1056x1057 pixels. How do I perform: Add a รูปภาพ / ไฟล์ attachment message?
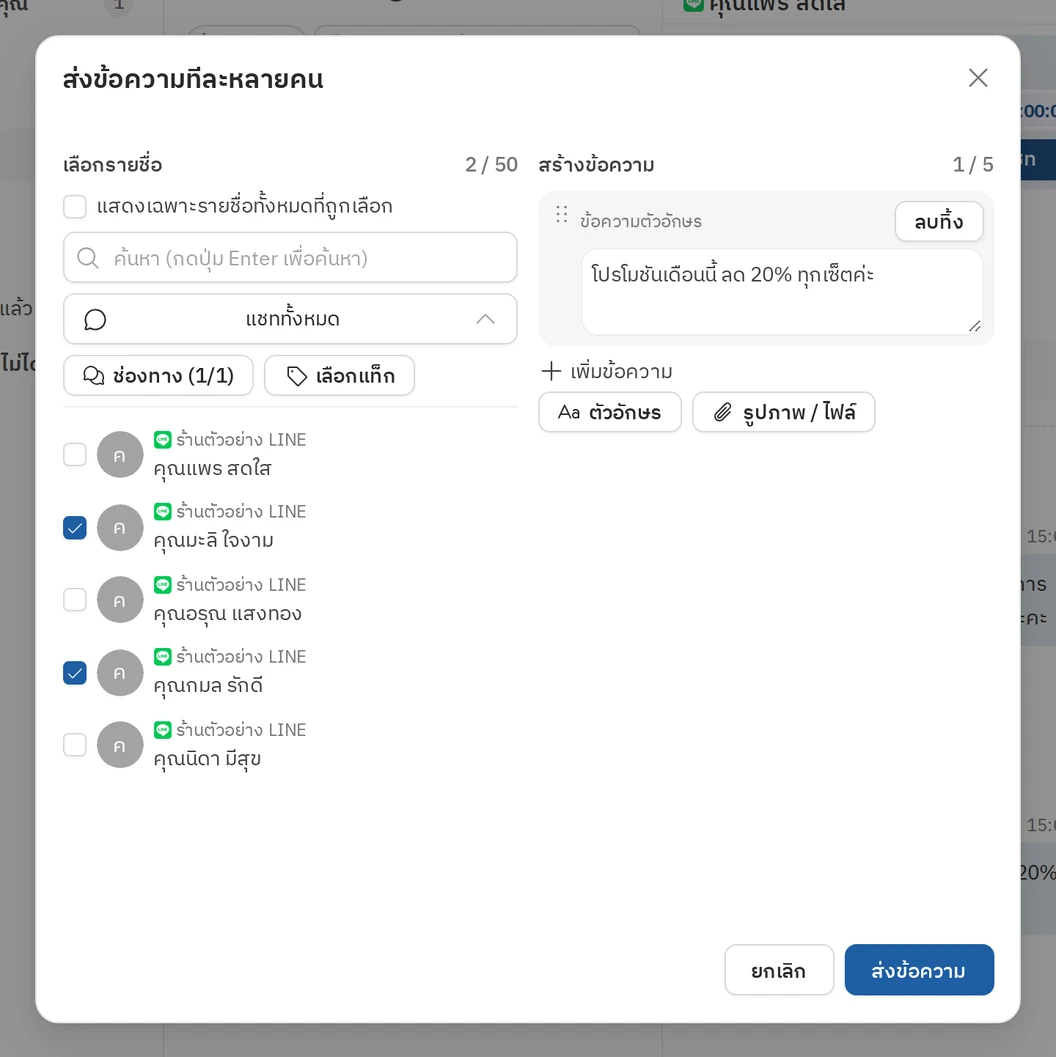784,412
